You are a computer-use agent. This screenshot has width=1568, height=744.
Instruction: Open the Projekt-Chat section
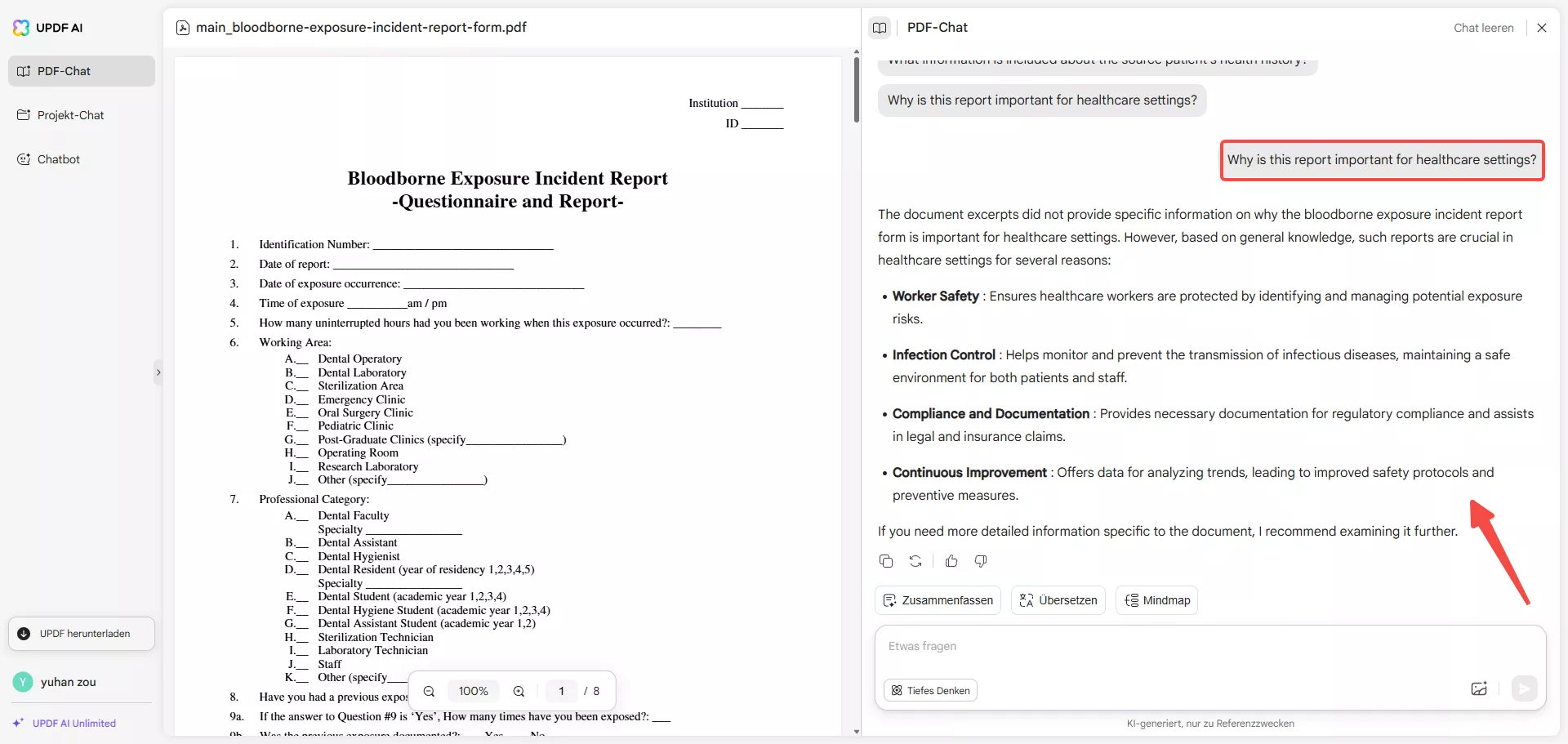click(82, 115)
